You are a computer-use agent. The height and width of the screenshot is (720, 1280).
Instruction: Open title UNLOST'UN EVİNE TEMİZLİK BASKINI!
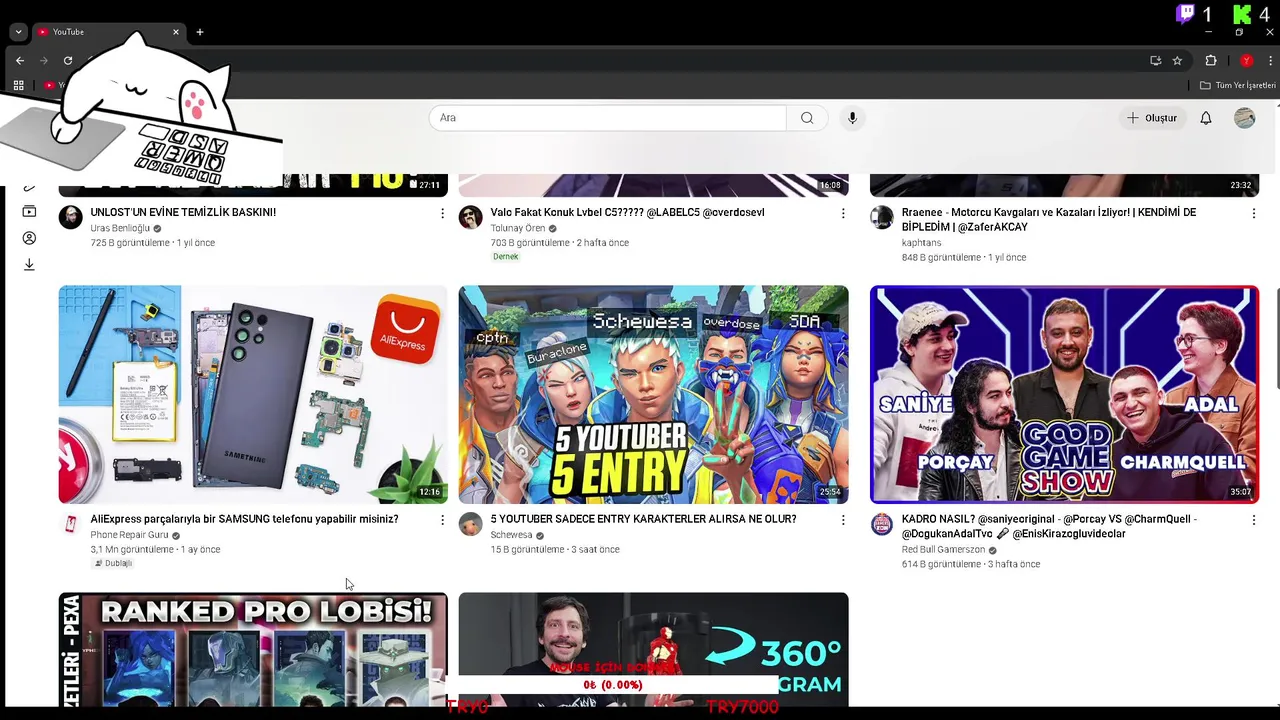click(x=183, y=212)
